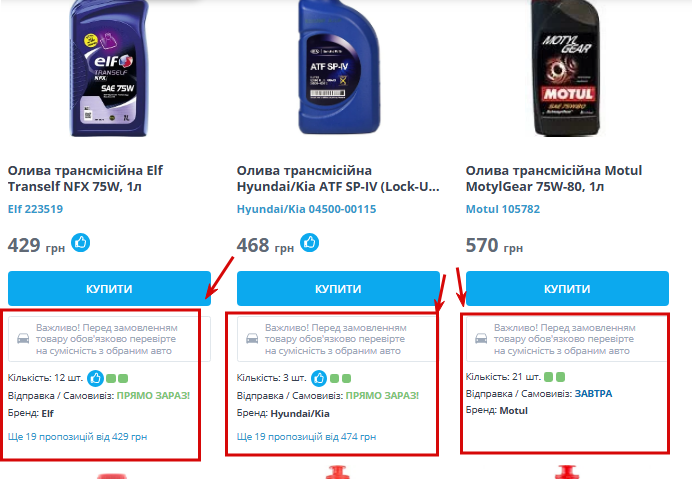Open Hyundai/Kia 04500-00115 article link
The image size is (692, 479).
point(306,209)
